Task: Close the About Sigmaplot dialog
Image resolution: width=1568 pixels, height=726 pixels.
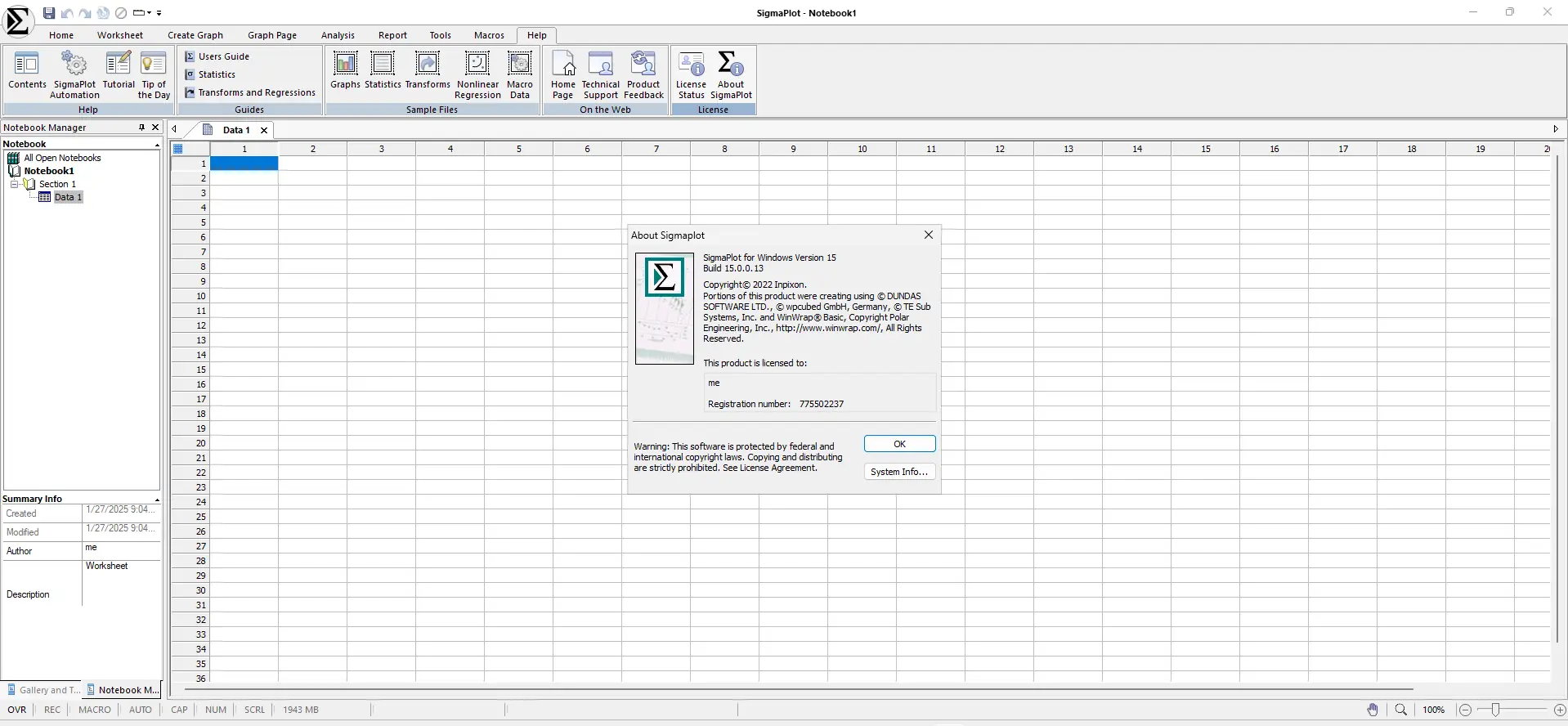Action: pos(928,235)
